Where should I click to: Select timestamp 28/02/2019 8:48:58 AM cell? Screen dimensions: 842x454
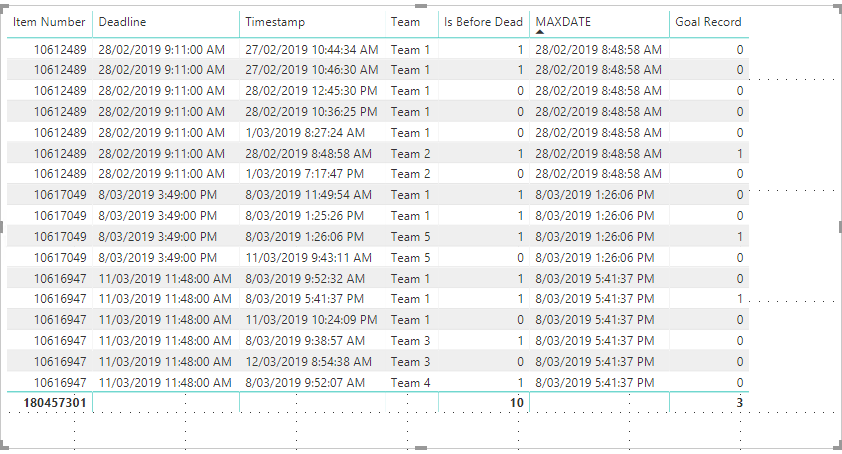308,154
